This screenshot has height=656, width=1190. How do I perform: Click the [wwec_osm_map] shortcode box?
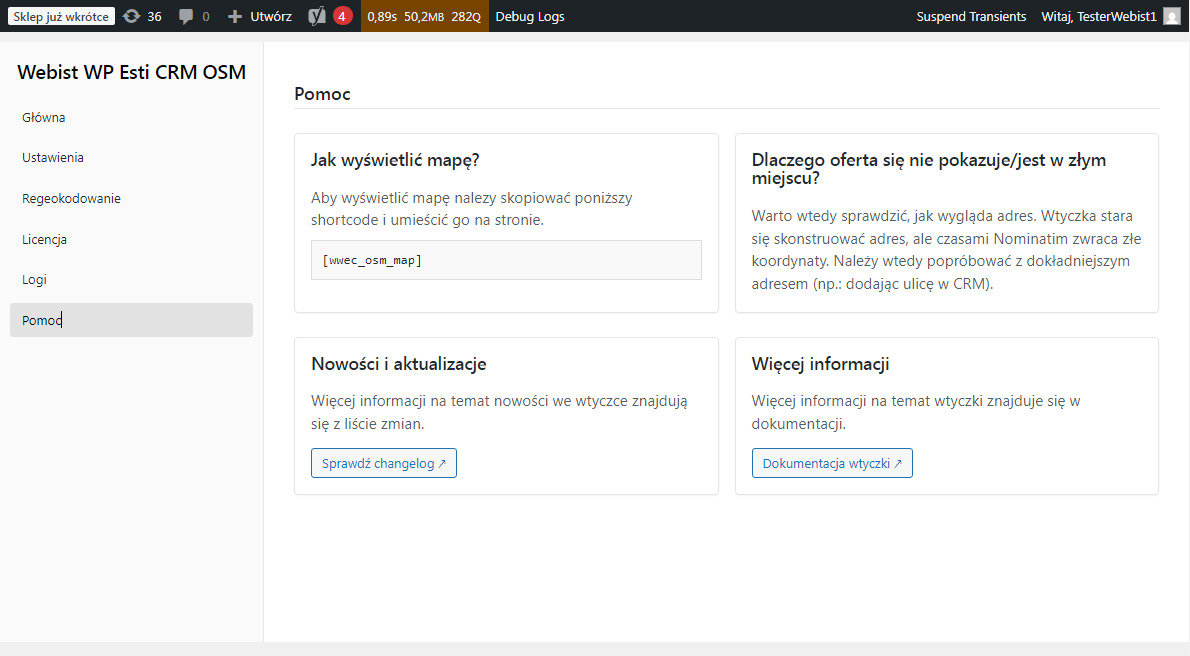pyautogui.click(x=505, y=260)
